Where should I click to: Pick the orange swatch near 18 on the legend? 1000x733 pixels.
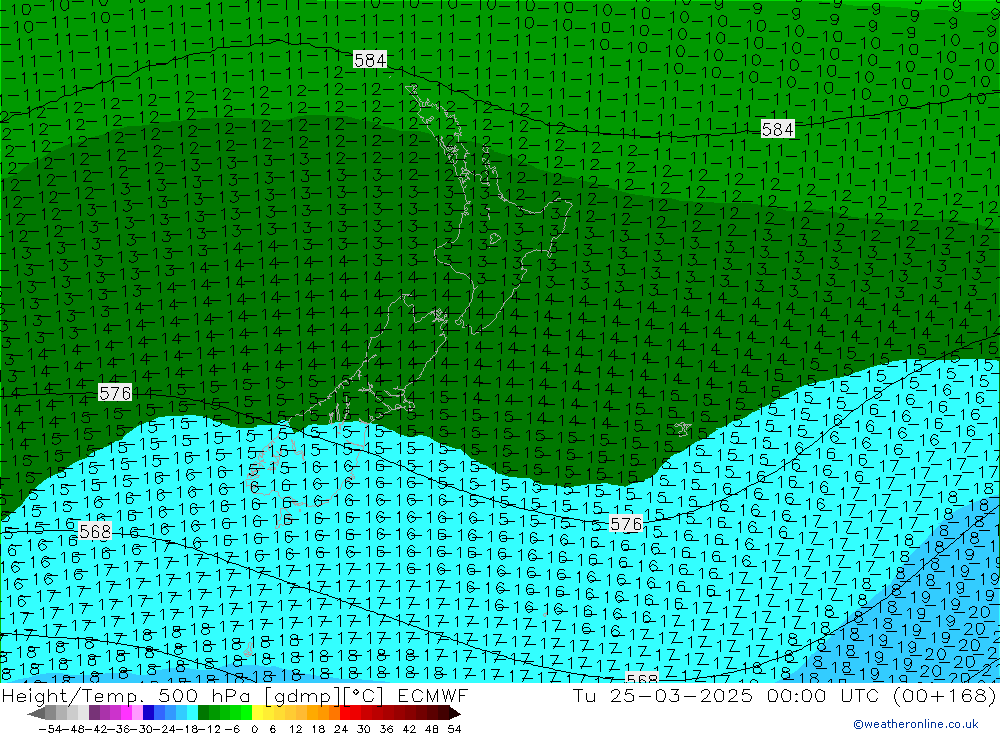[323, 713]
